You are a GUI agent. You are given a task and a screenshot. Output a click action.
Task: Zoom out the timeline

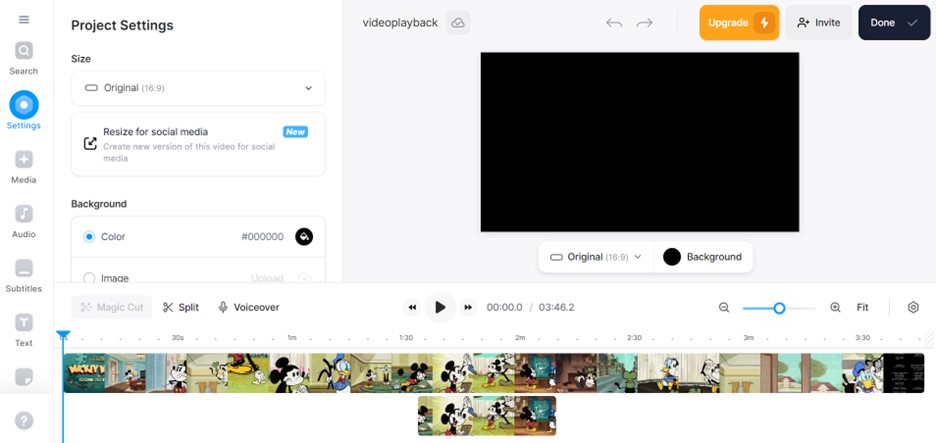[x=724, y=307]
